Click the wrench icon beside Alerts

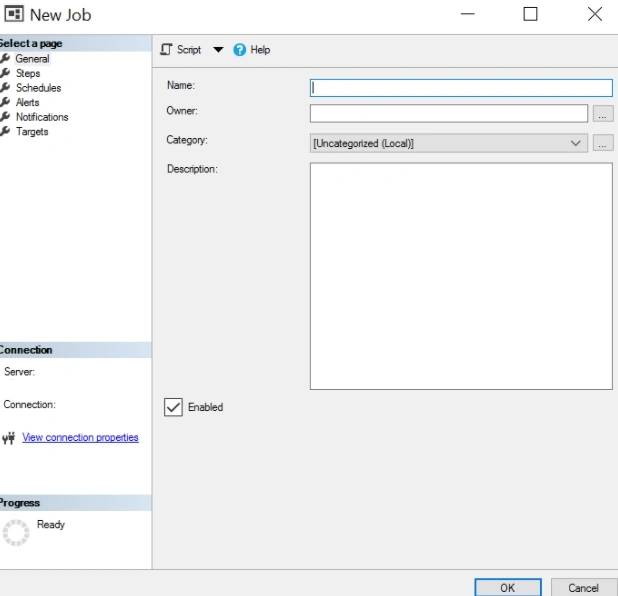5,102
